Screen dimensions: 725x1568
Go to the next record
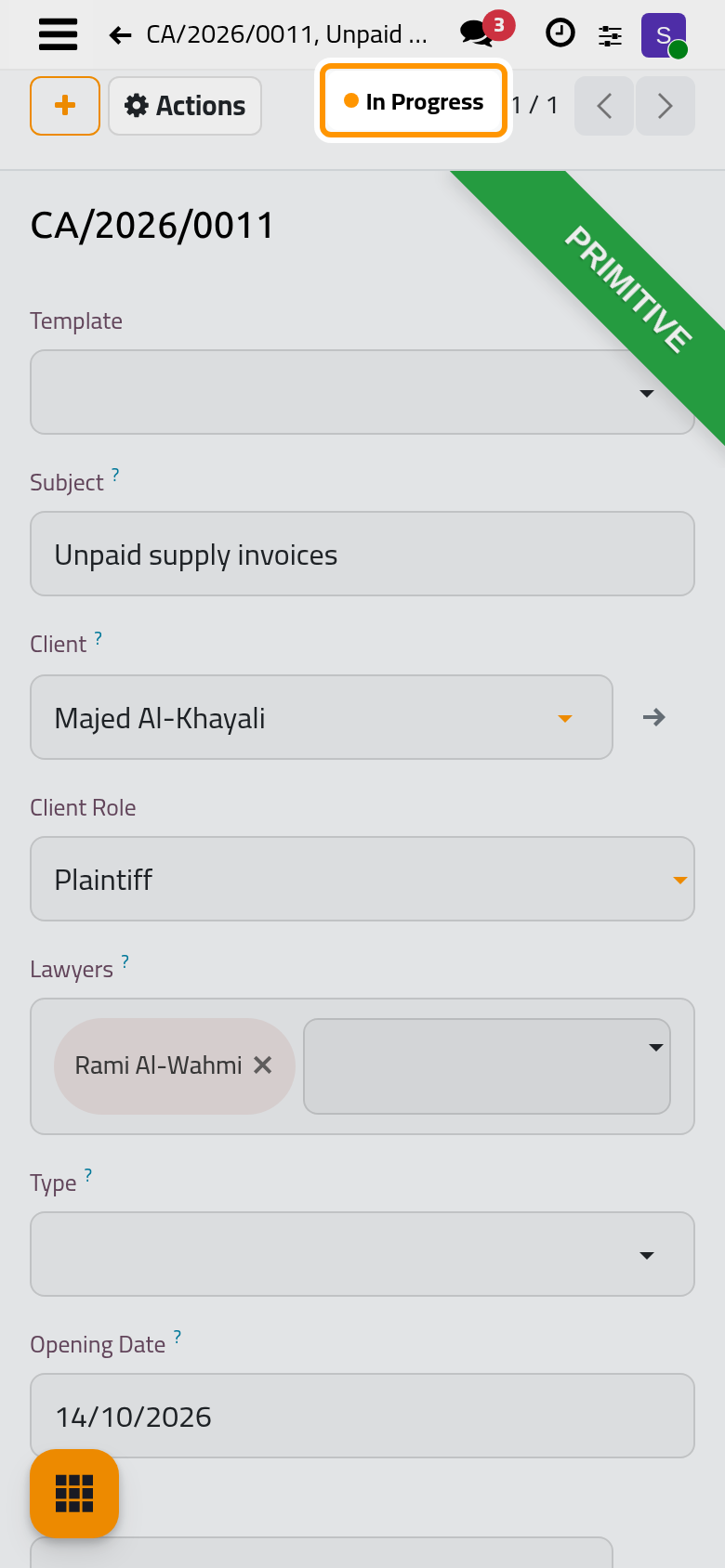(665, 106)
